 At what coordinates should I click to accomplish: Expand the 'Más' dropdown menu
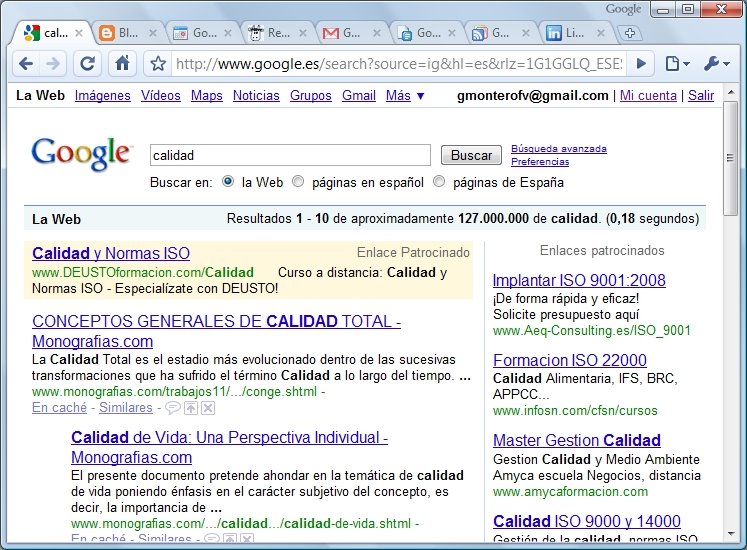405,95
